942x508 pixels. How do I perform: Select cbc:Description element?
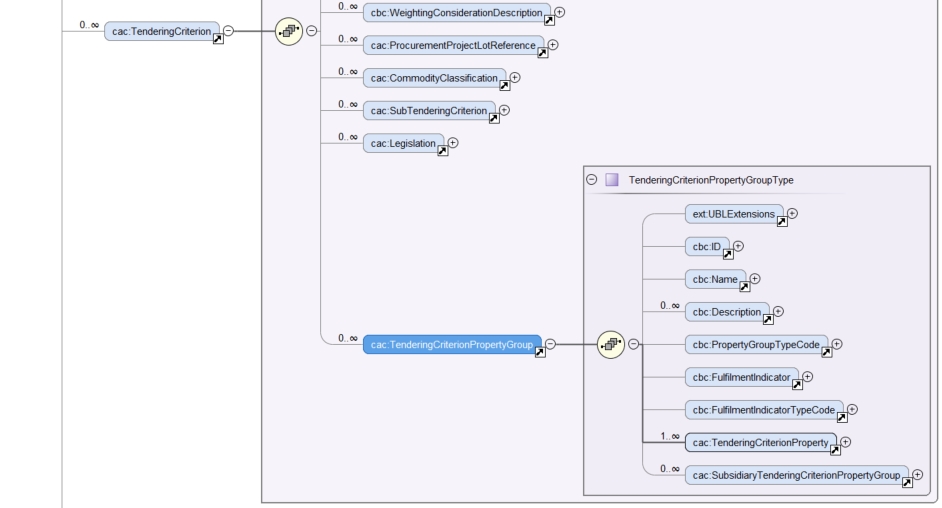coord(727,312)
